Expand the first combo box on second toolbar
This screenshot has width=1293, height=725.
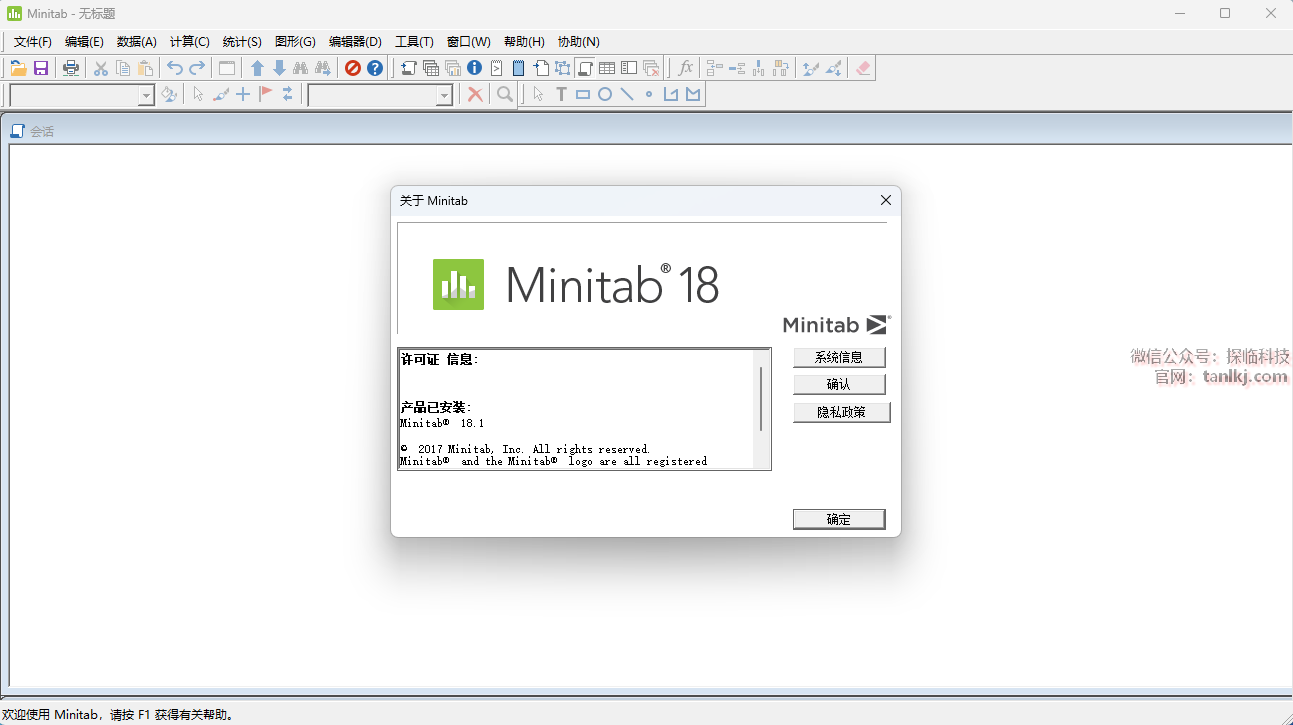[146, 95]
